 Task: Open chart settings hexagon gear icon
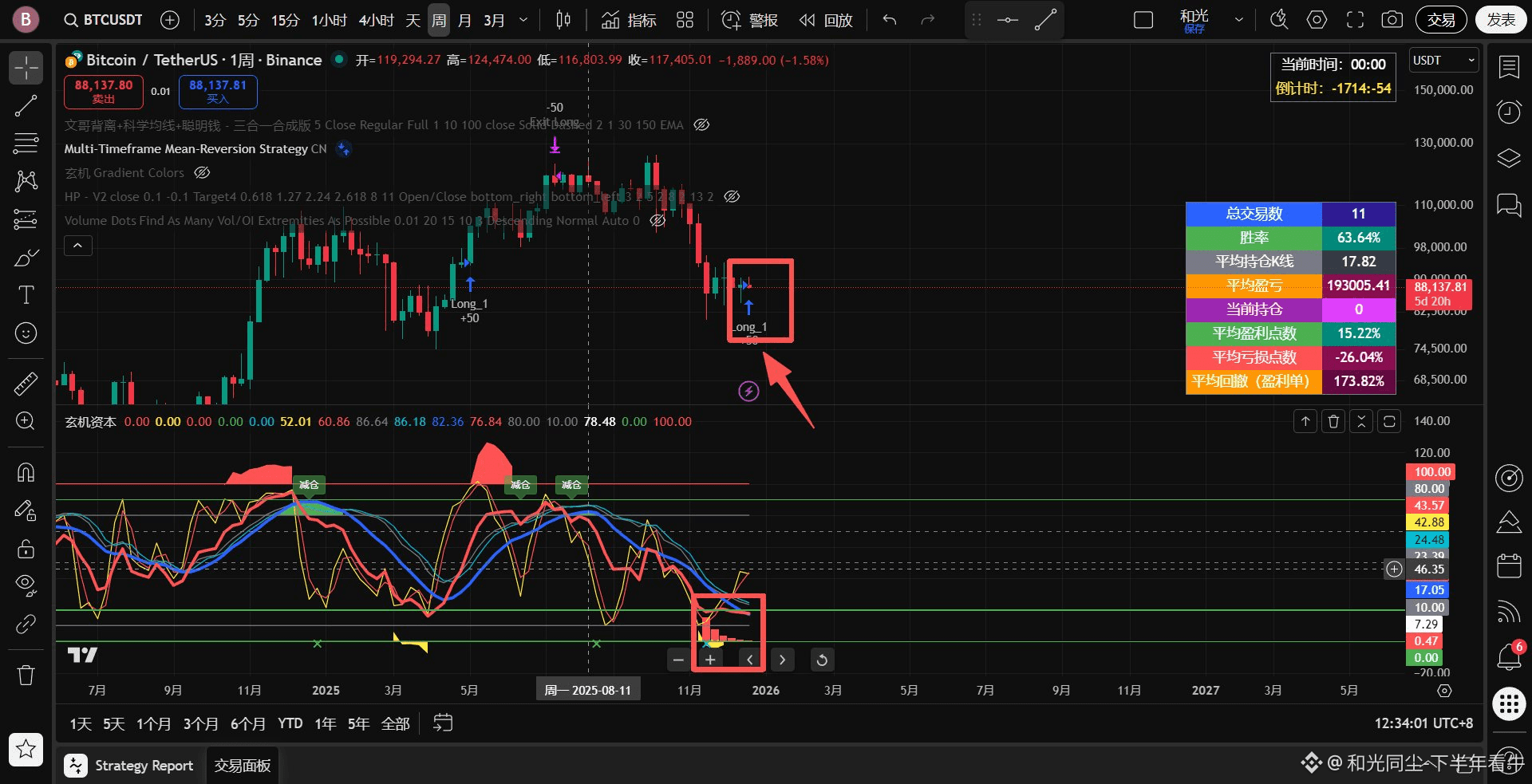click(x=1317, y=20)
